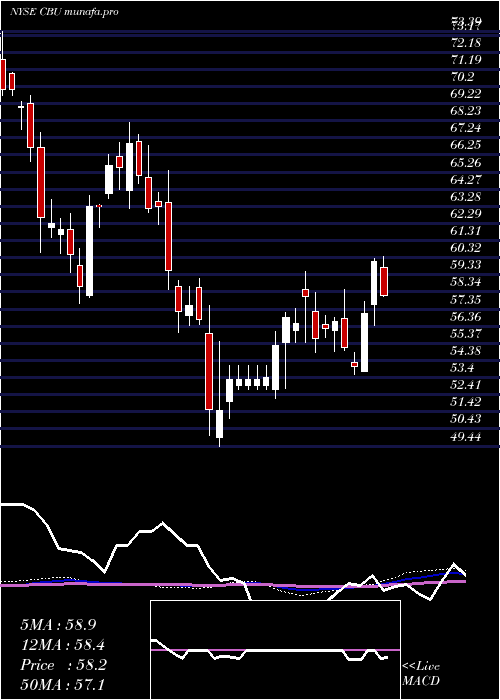Select the 55.37 price axis label
The image size is (500, 700).
pyautogui.click(x=466, y=334)
